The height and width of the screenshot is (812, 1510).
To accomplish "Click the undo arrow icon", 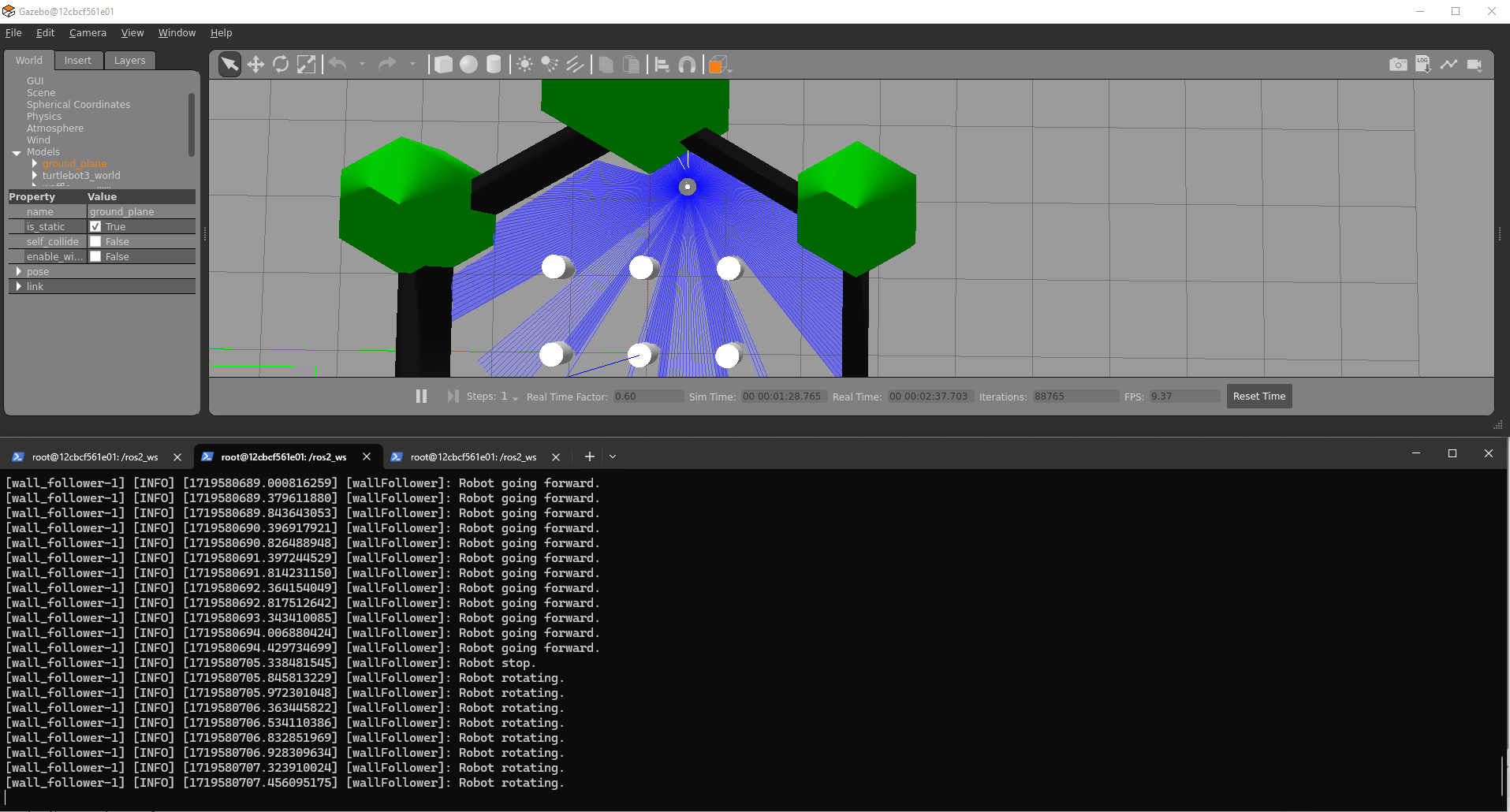I will click(337, 65).
